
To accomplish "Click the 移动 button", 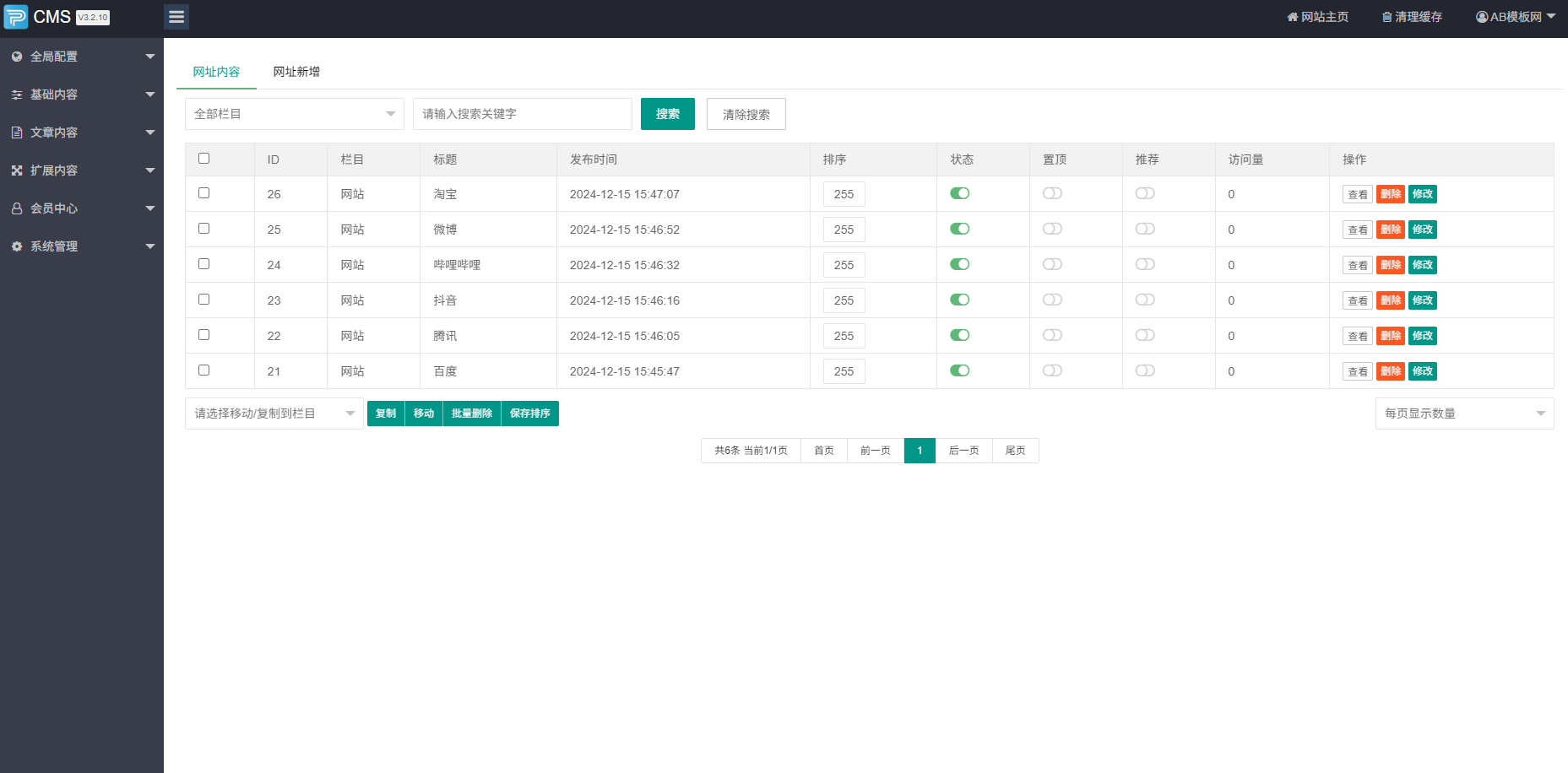I will [x=424, y=414].
